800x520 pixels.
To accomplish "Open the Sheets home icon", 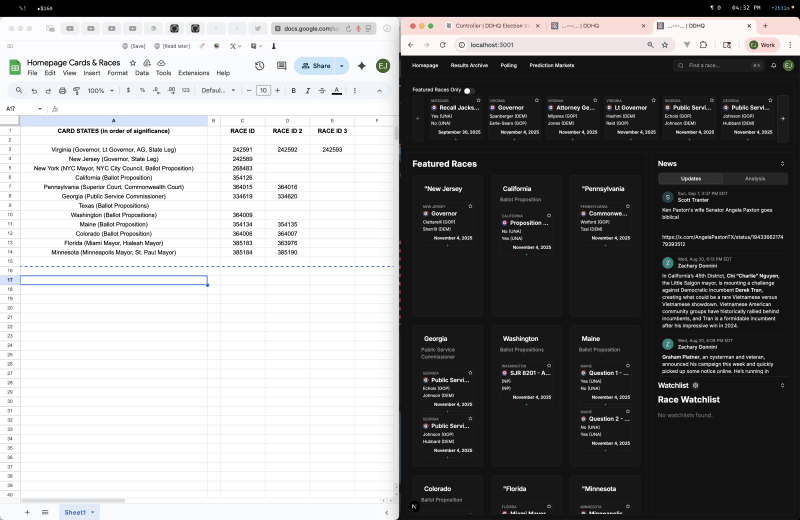I will click(15, 67).
